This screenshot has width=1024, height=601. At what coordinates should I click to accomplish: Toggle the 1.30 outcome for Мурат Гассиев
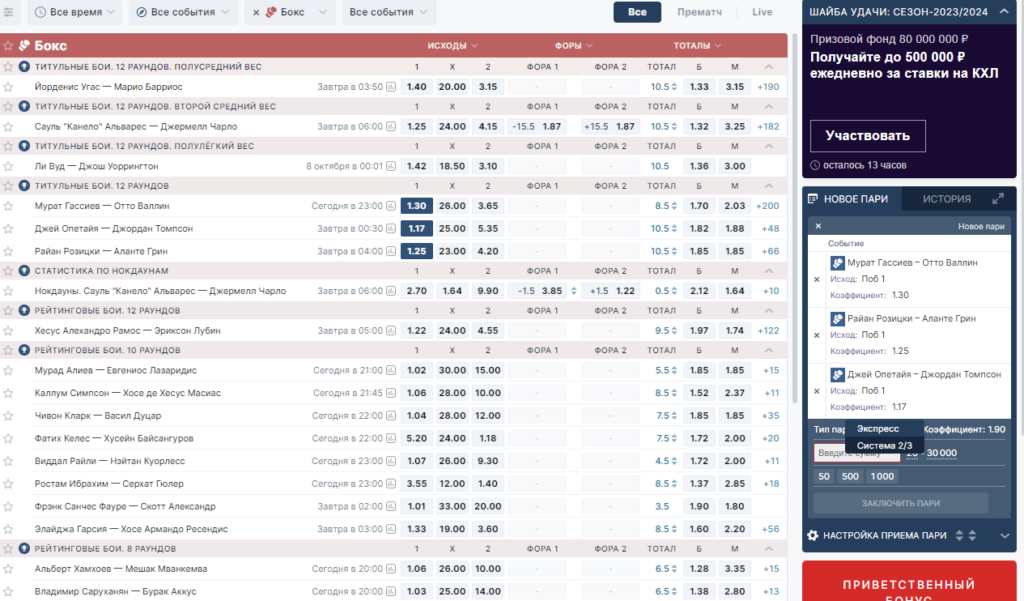(417, 206)
